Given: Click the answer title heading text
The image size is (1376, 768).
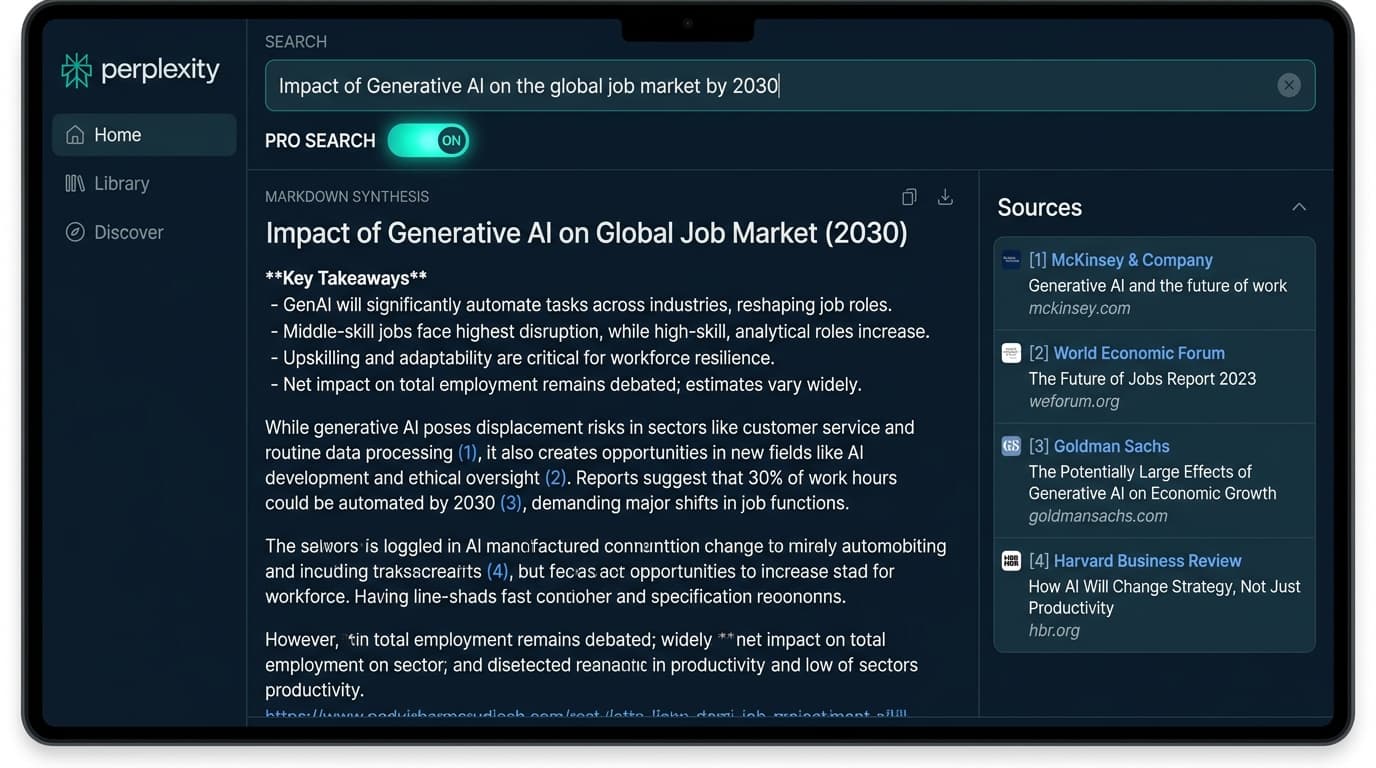Looking at the screenshot, I should pyautogui.click(x=586, y=234).
